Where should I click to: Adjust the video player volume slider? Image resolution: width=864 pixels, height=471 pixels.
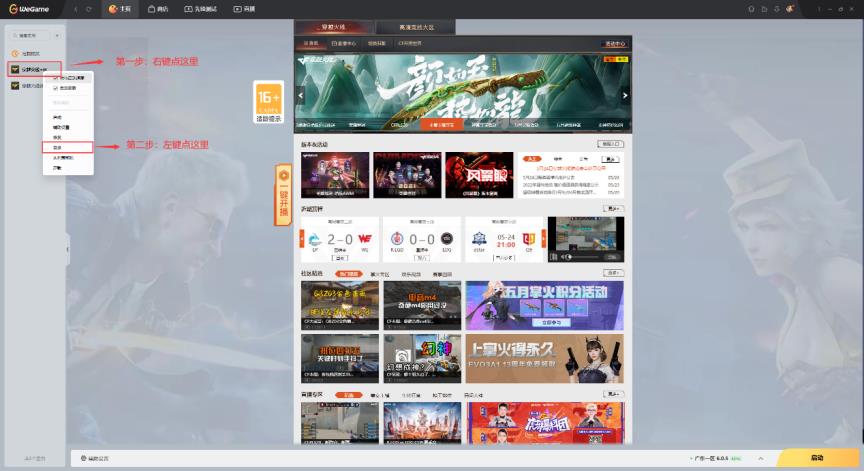pyautogui.click(x=584, y=257)
